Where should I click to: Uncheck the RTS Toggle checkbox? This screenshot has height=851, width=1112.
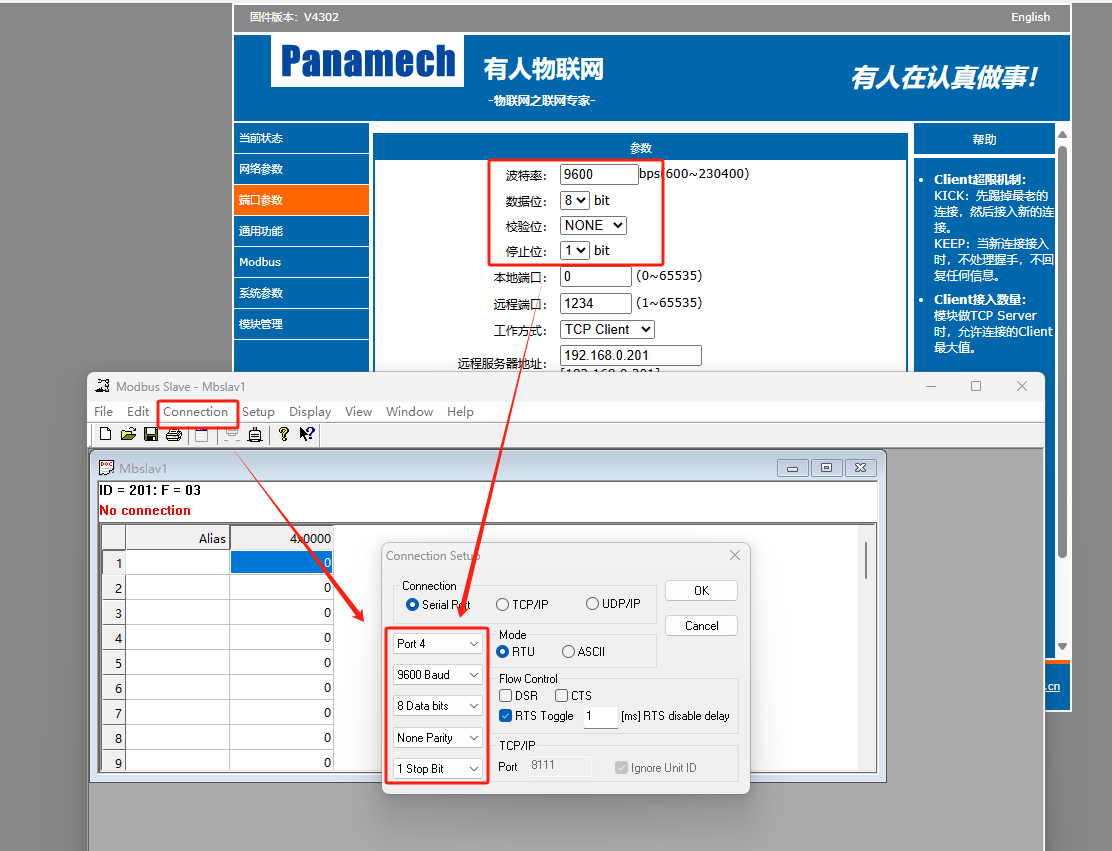(x=506, y=716)
